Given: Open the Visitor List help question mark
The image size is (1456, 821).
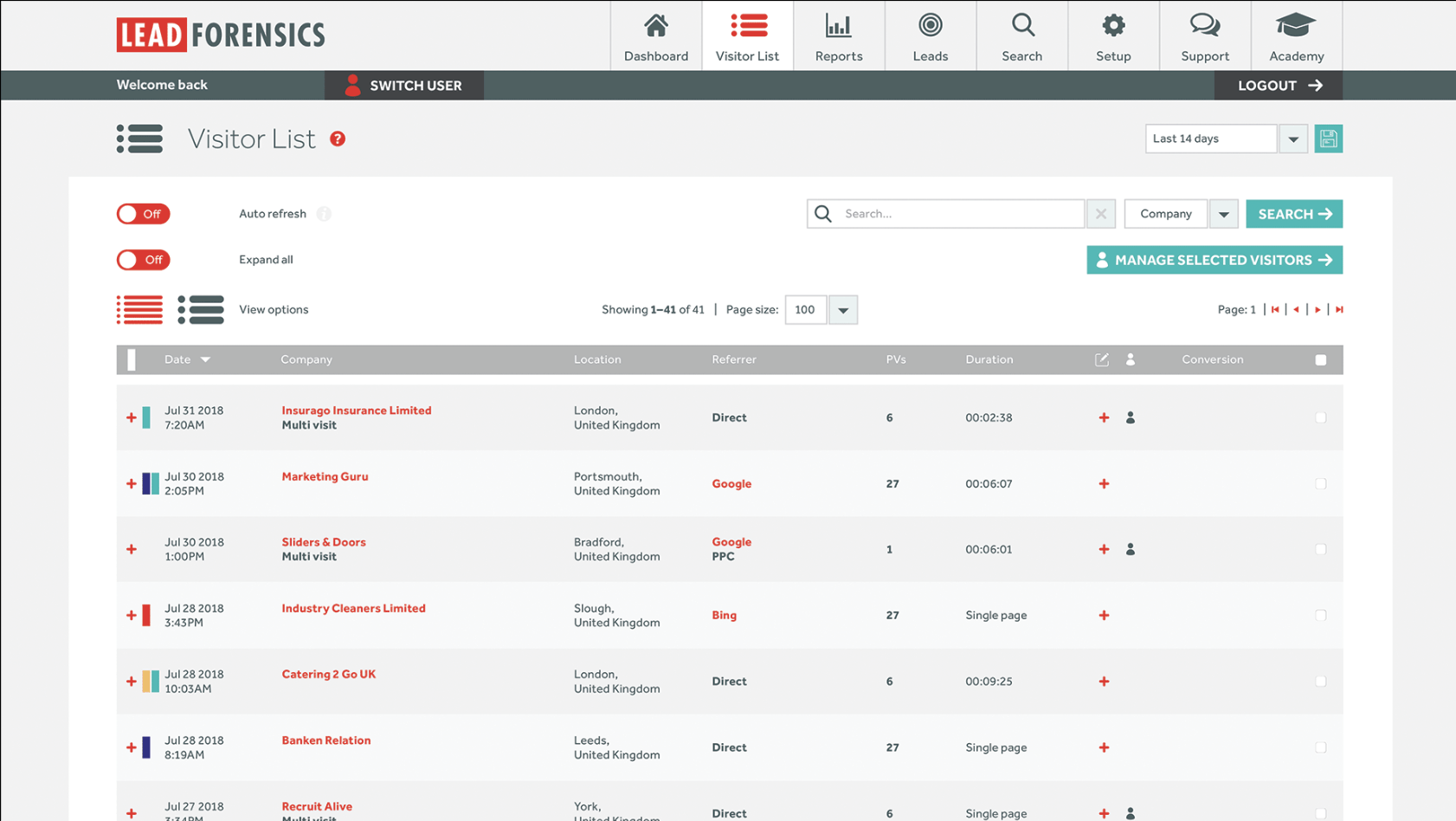Looking at the screenshot, I should (x=338, y=138).
